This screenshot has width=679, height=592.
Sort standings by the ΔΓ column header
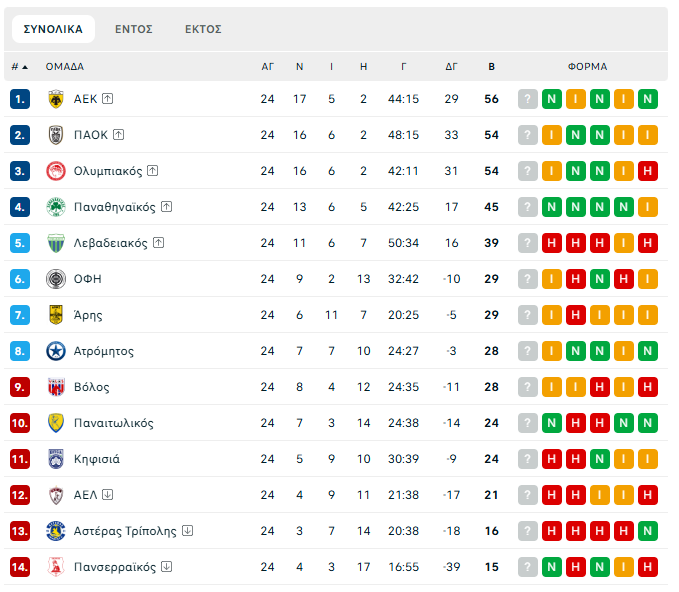click(451, 67)
